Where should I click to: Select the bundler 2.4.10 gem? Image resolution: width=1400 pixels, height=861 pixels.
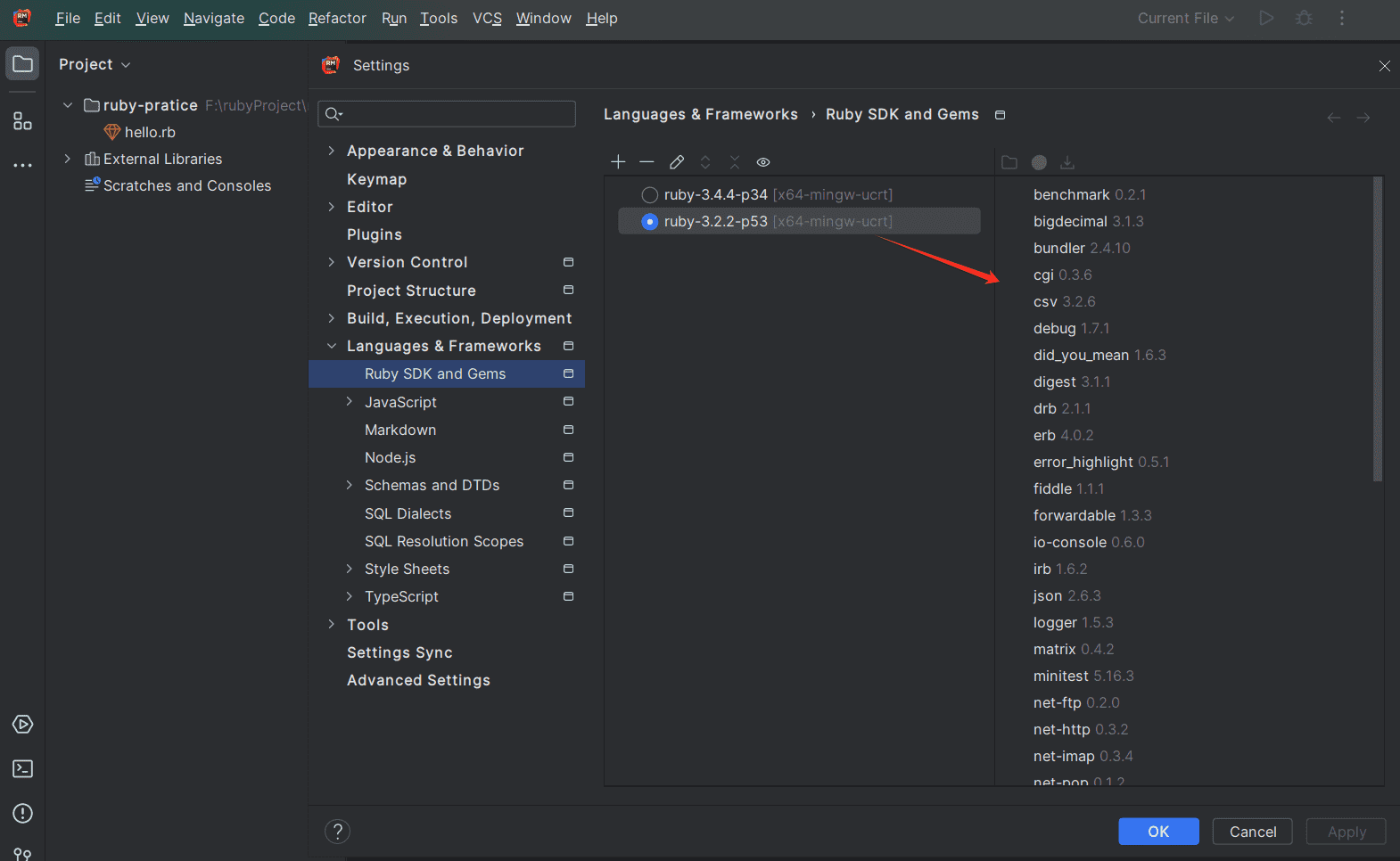1082,248
